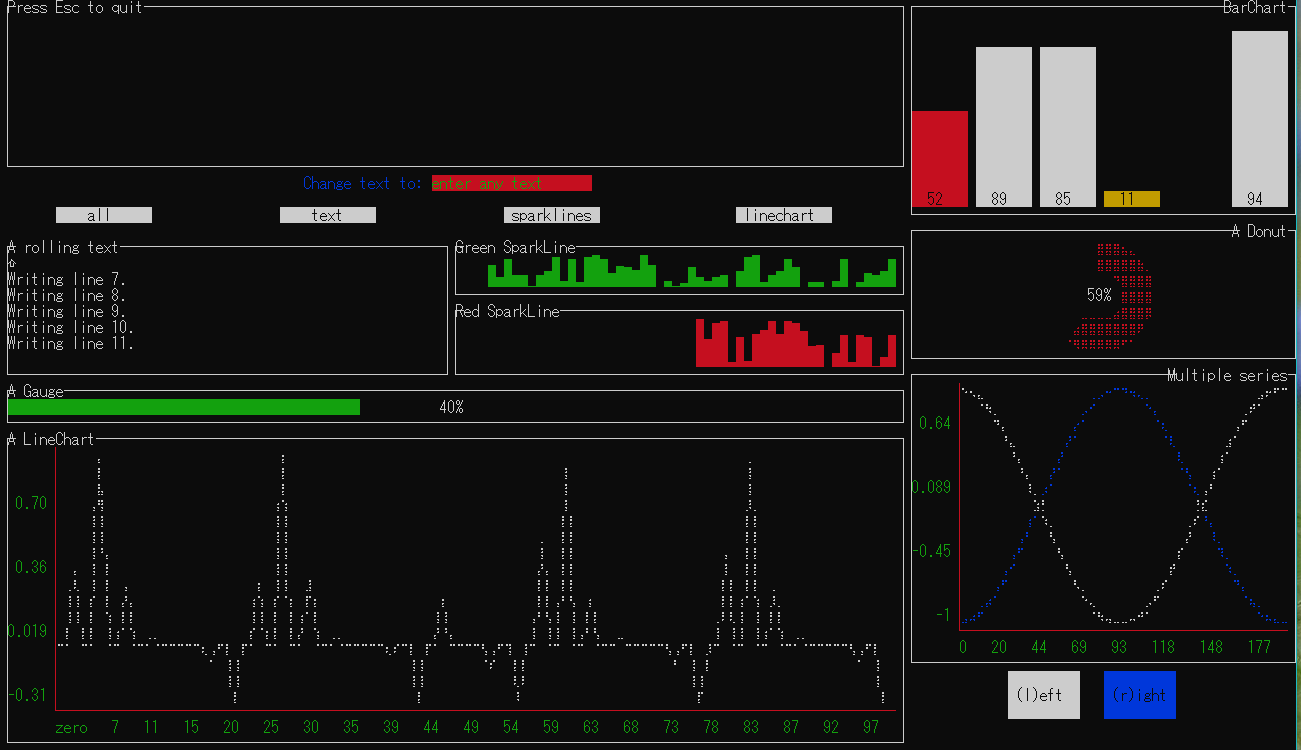
Task: Click the "40%" gauge value
Action: pyautogui.click(x=452, y=407)
